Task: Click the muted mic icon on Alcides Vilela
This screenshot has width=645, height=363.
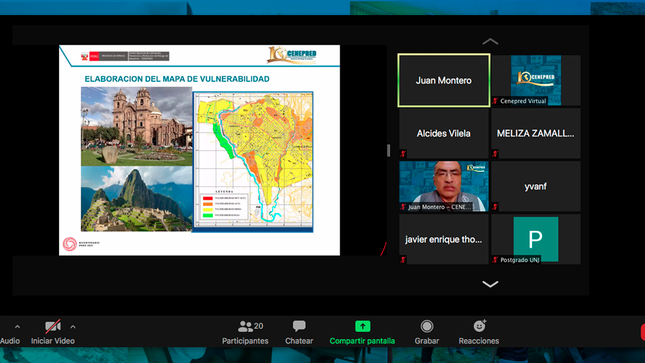Action: pos(403,154)
